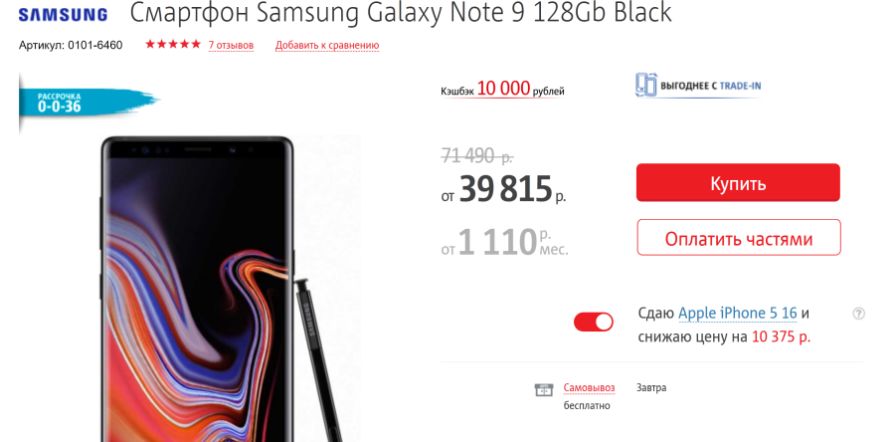Open the Apple iPhone 5 16 device selector
The image size is (895, 442).
tap(737, 314)
